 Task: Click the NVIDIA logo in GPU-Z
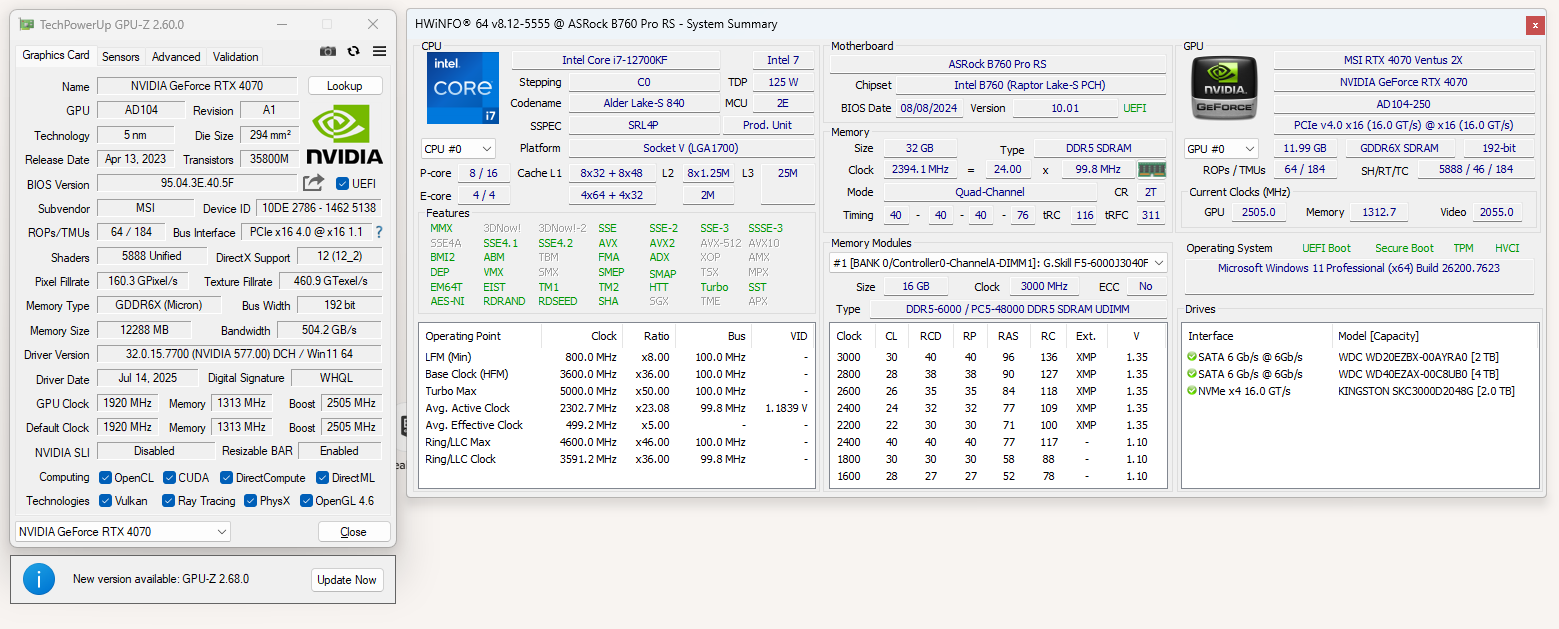pyautogui.click(x=345, y=135)
